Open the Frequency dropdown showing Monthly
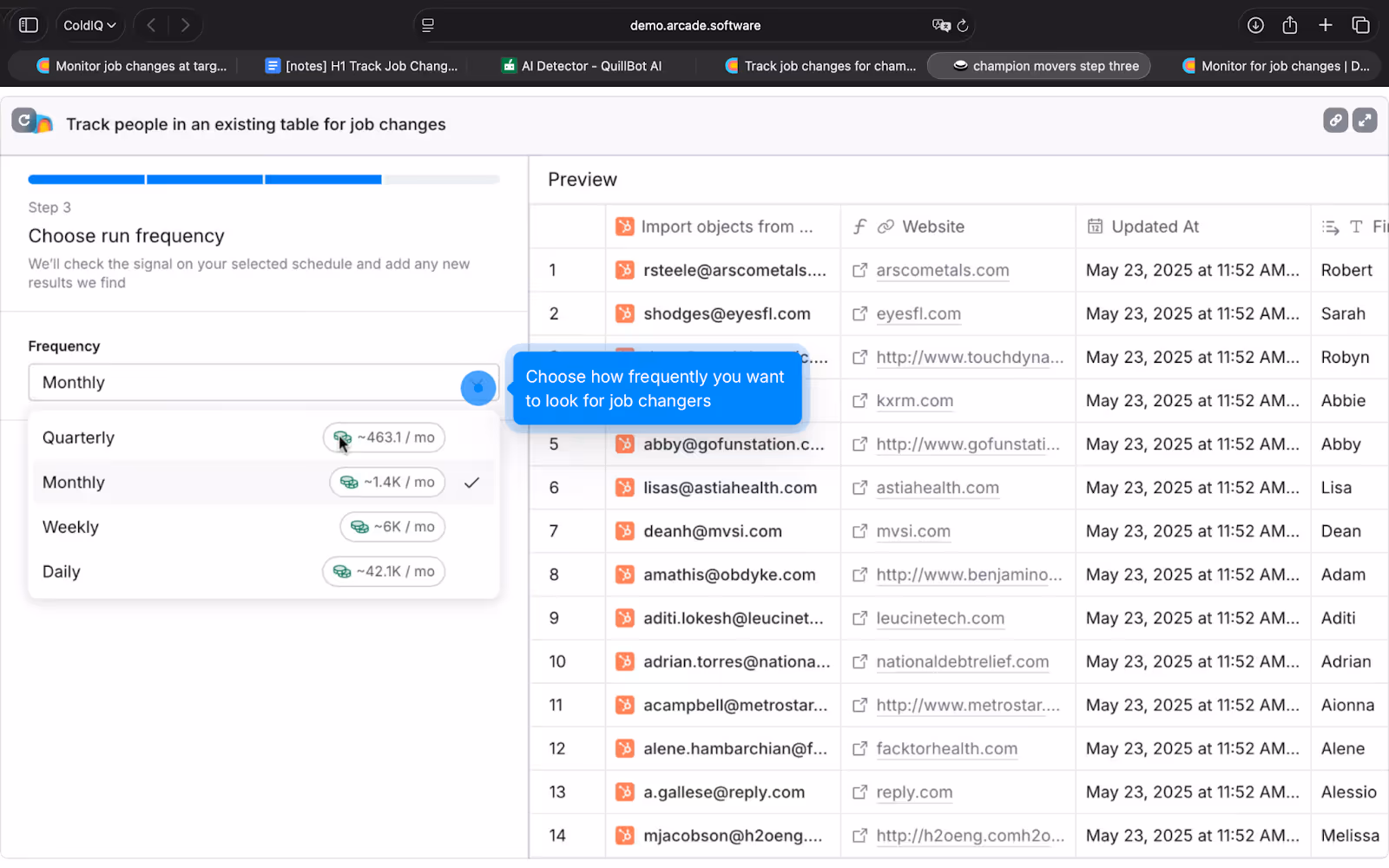1389x868 pixels. (x=264, y=383)
